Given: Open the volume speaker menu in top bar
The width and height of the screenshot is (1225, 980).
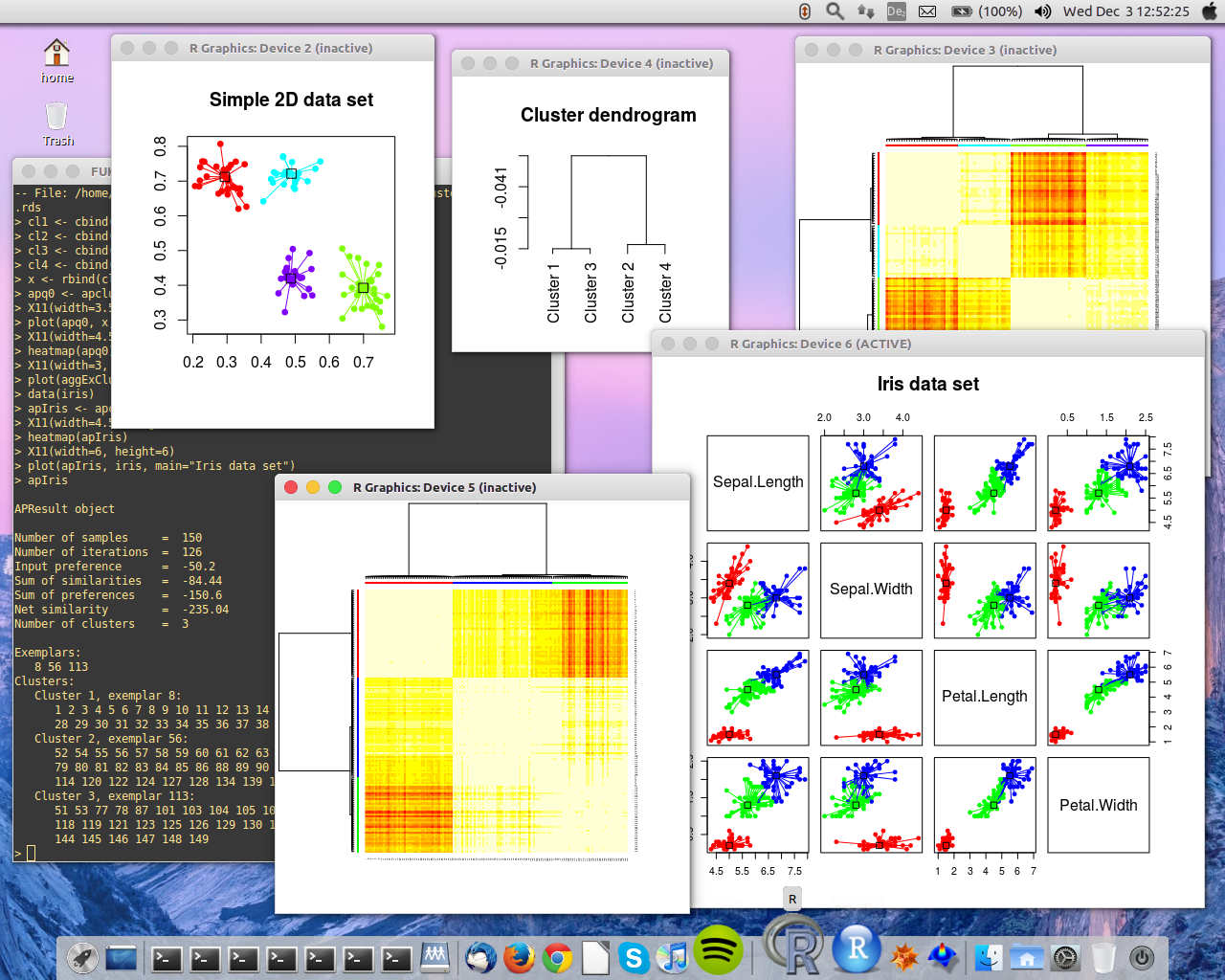Looking at the screenshot, I should click(1043, 11).
